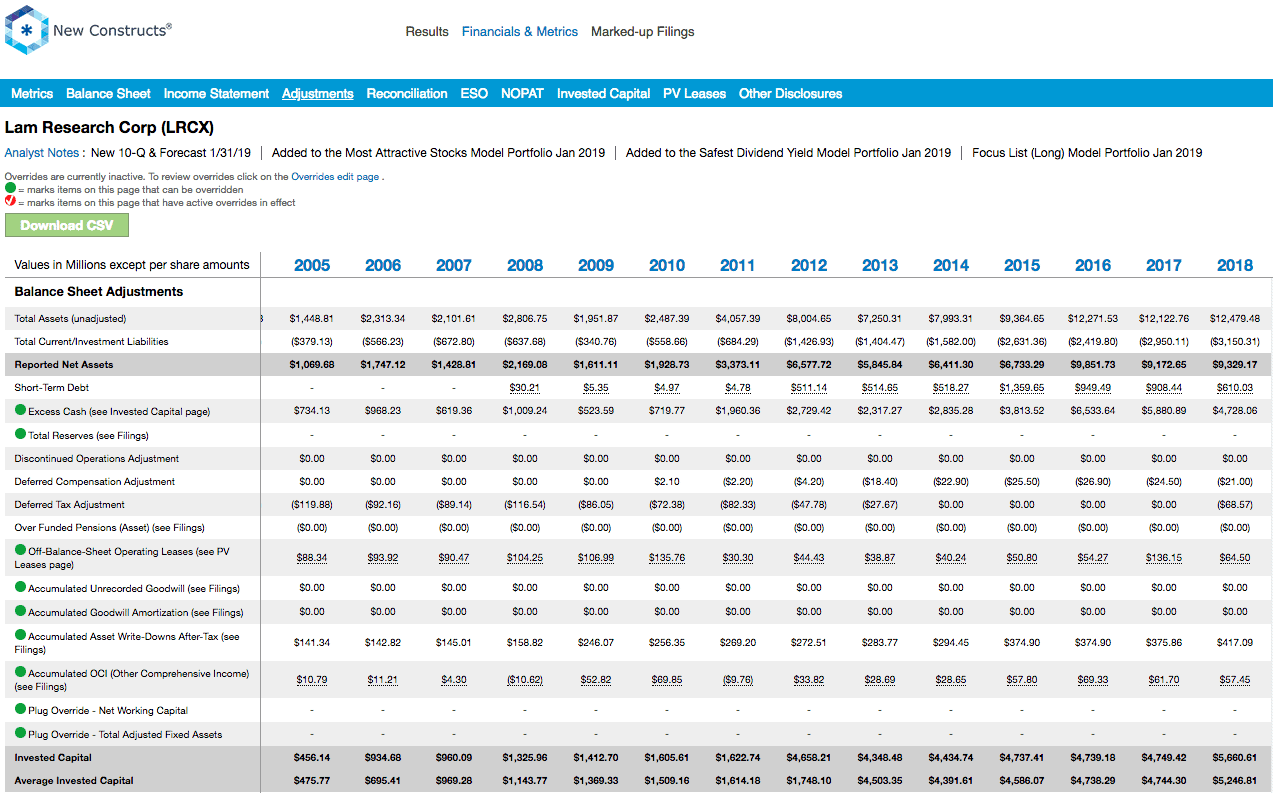
Task: Select the Average Invested Capital row label
Action: click(73, 780)
